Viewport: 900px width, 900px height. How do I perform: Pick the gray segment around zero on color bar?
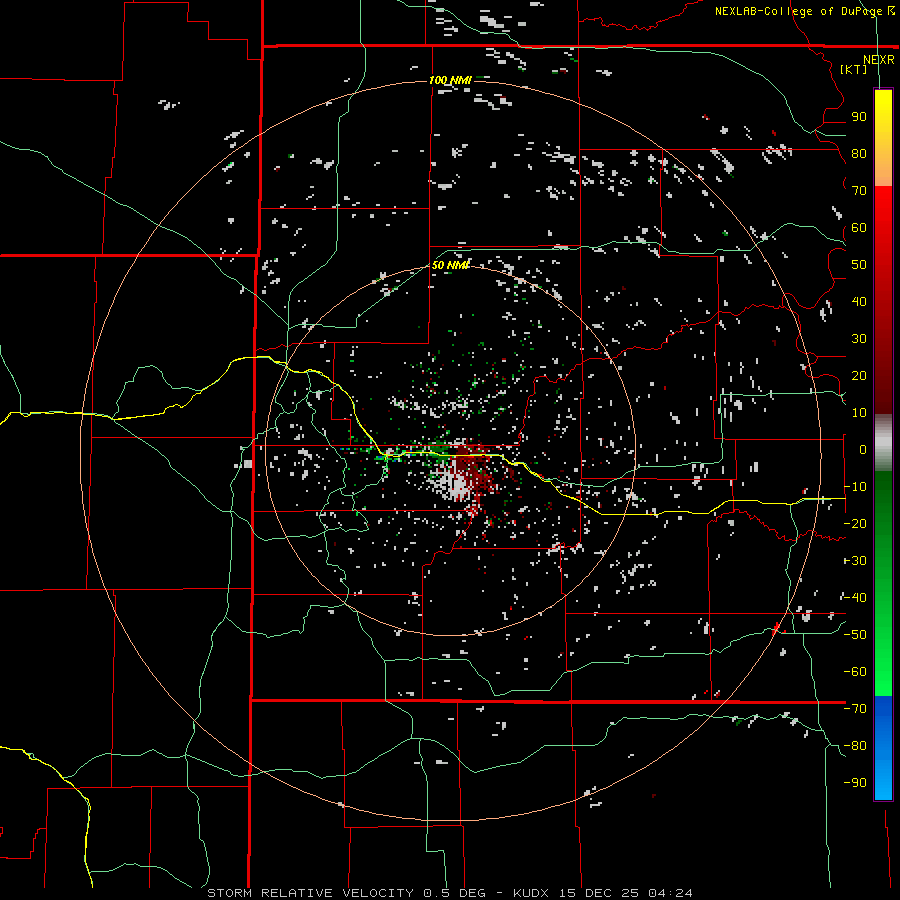point(883,443)
